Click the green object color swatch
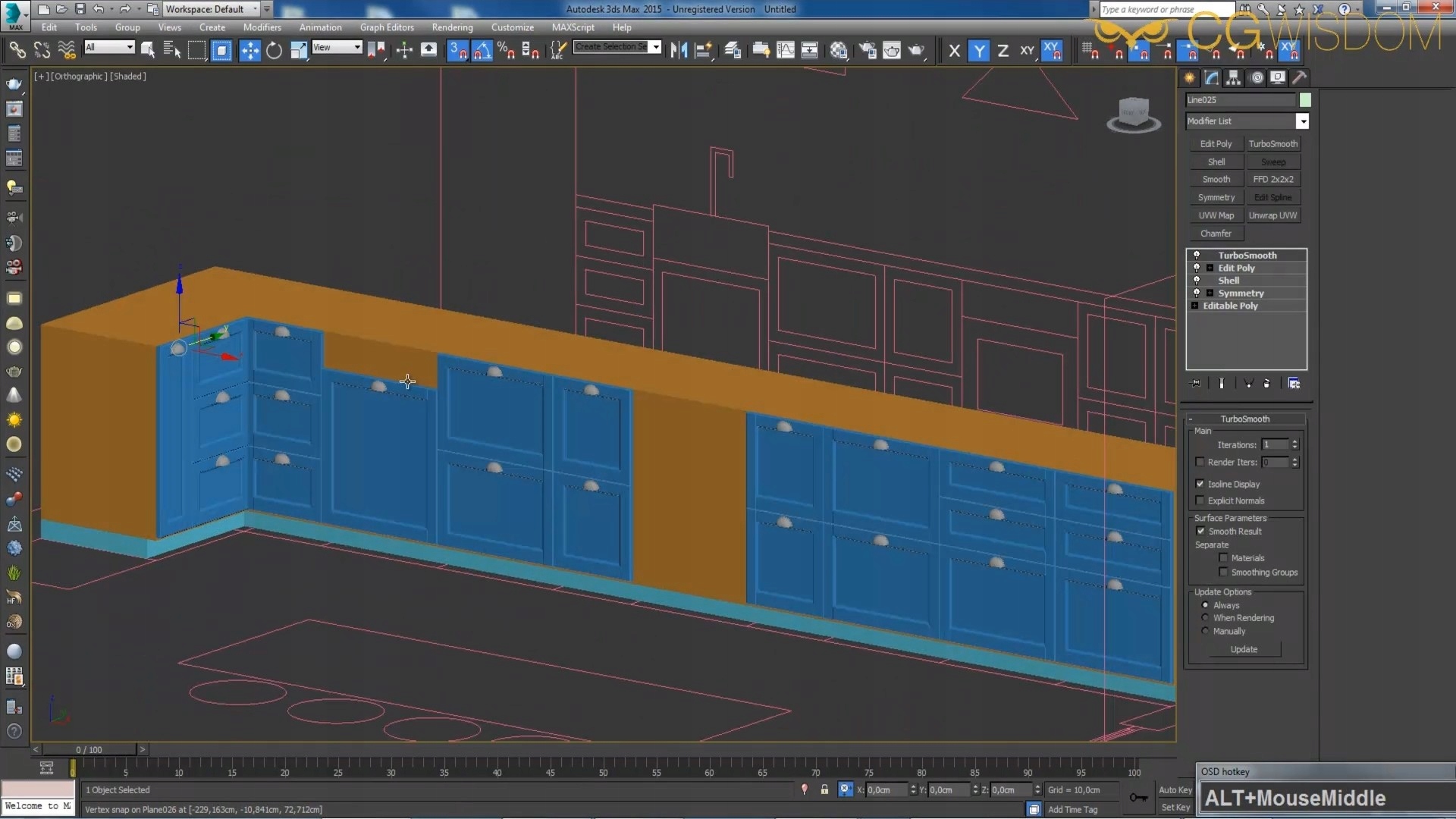1456x819 pixels. click(1305, 100)
